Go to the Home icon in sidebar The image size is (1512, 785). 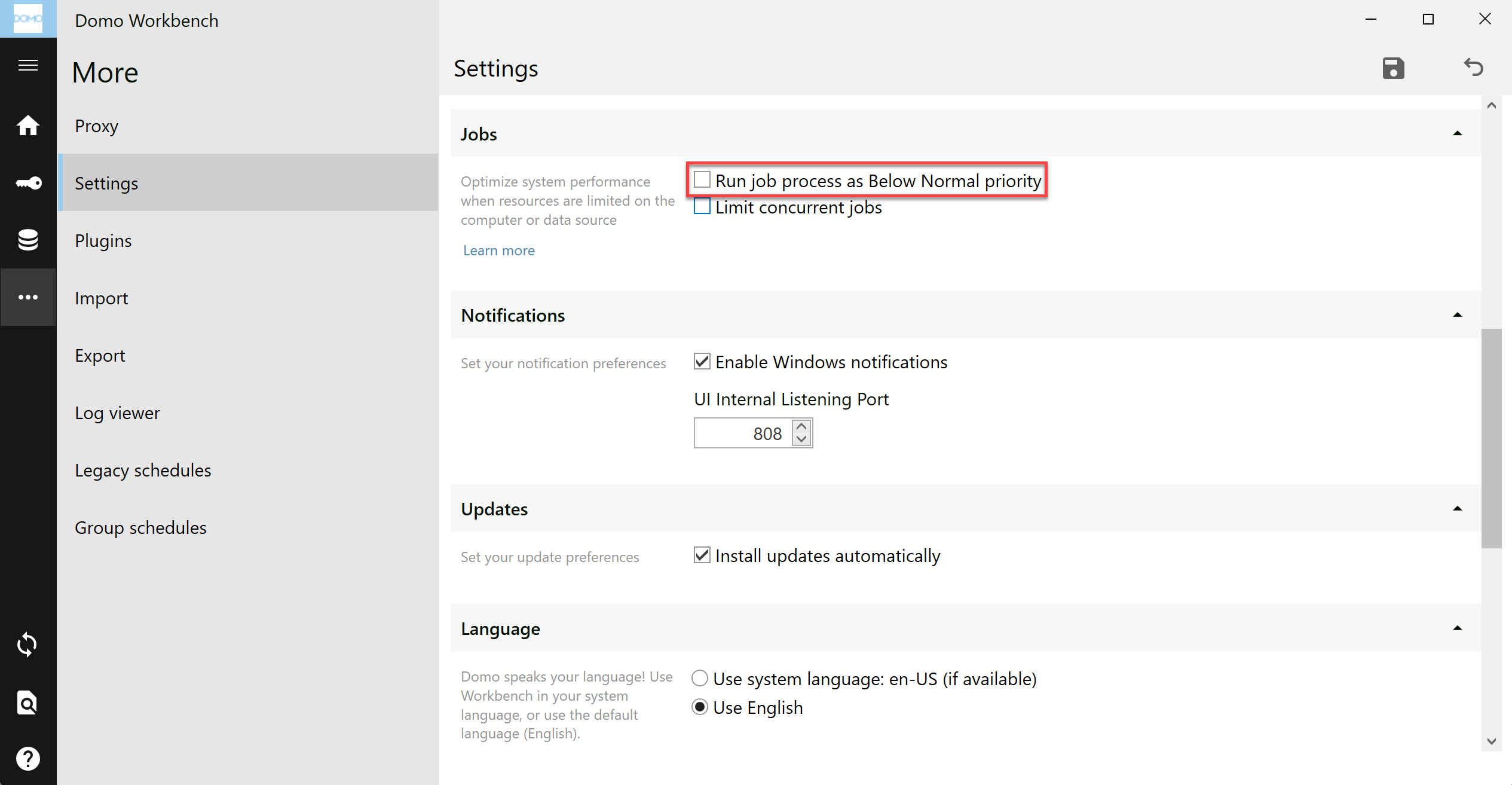click(28, 126)
